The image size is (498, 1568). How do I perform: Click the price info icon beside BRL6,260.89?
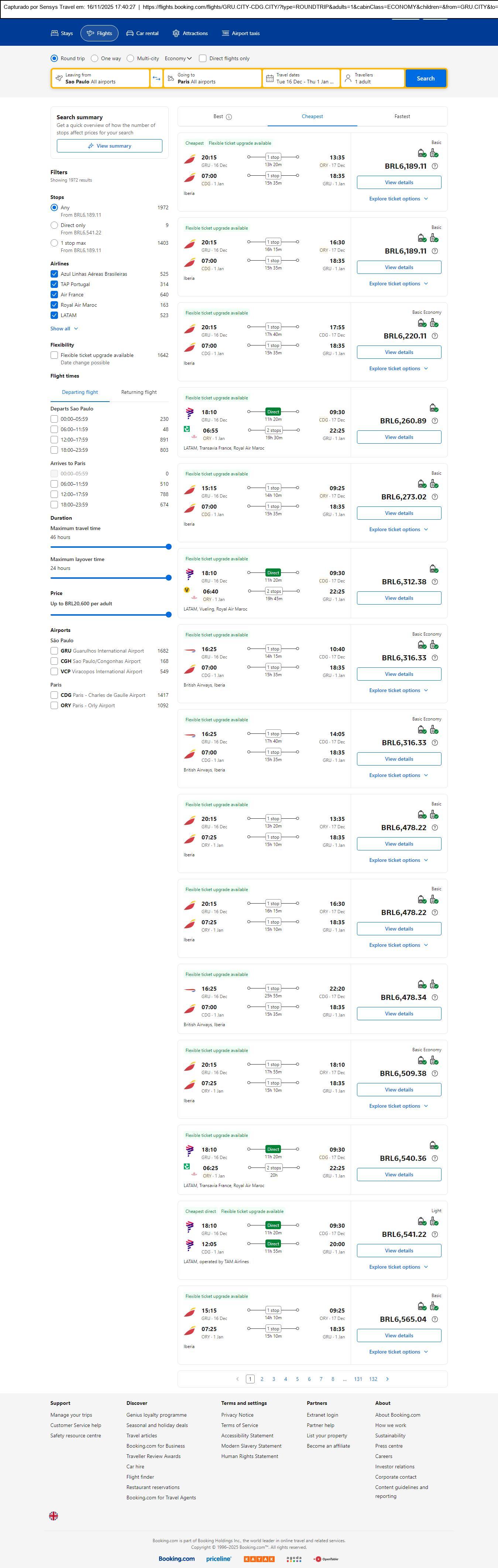(x=435, y=421)
